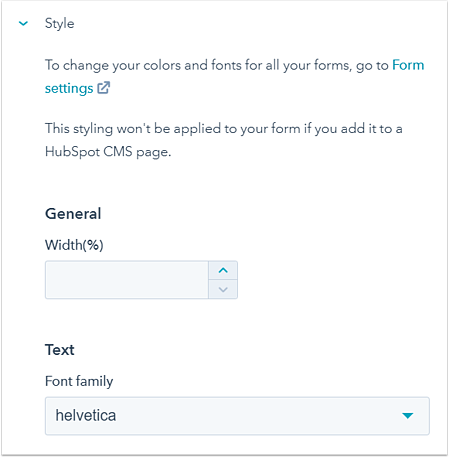Select the helvetica value text

coord(86,416)
